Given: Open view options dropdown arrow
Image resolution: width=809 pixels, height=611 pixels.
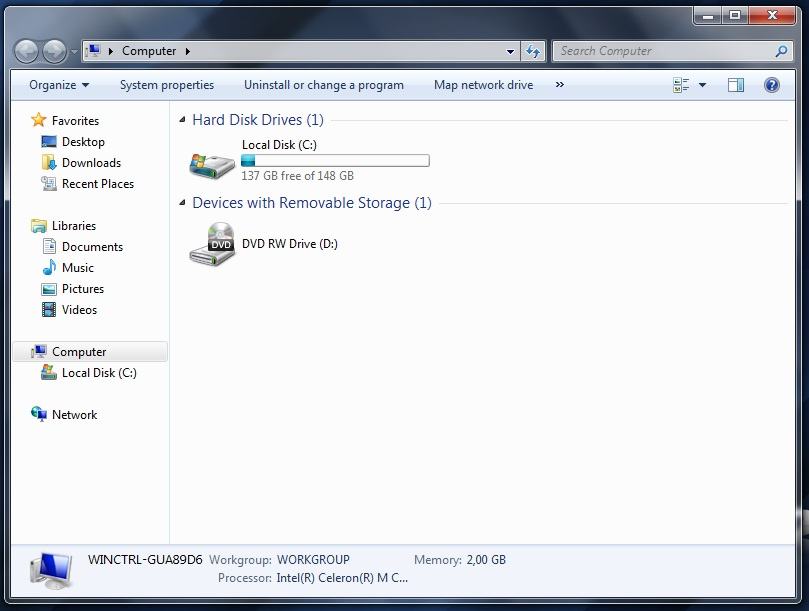Looking at the screenshot, I should tap(702, 85).
